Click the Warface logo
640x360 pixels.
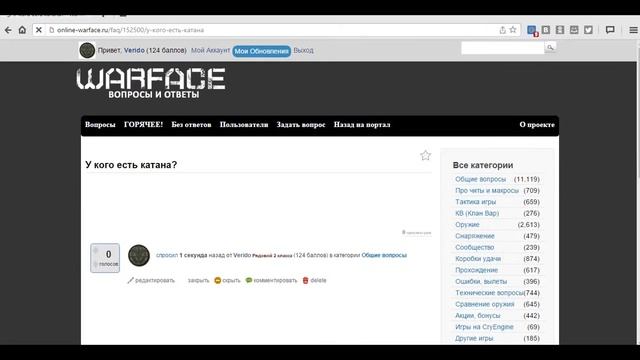[151, 83]
